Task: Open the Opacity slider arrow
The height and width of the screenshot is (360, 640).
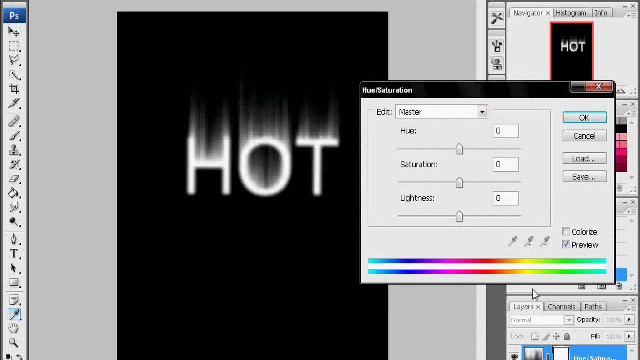Action: pos(629,320)
